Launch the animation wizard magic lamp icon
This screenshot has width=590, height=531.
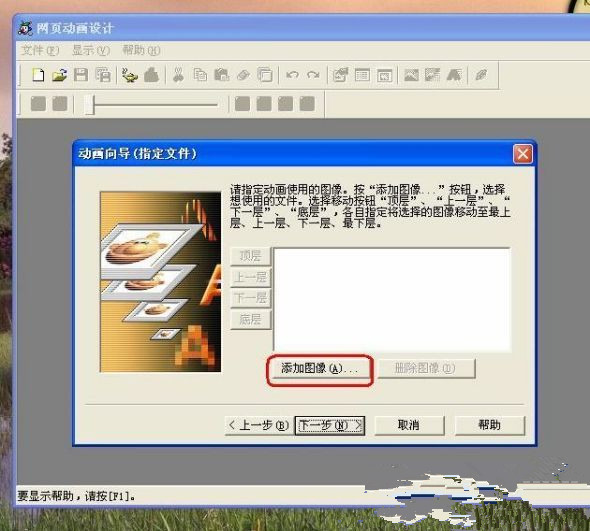[x=130, y=75]
